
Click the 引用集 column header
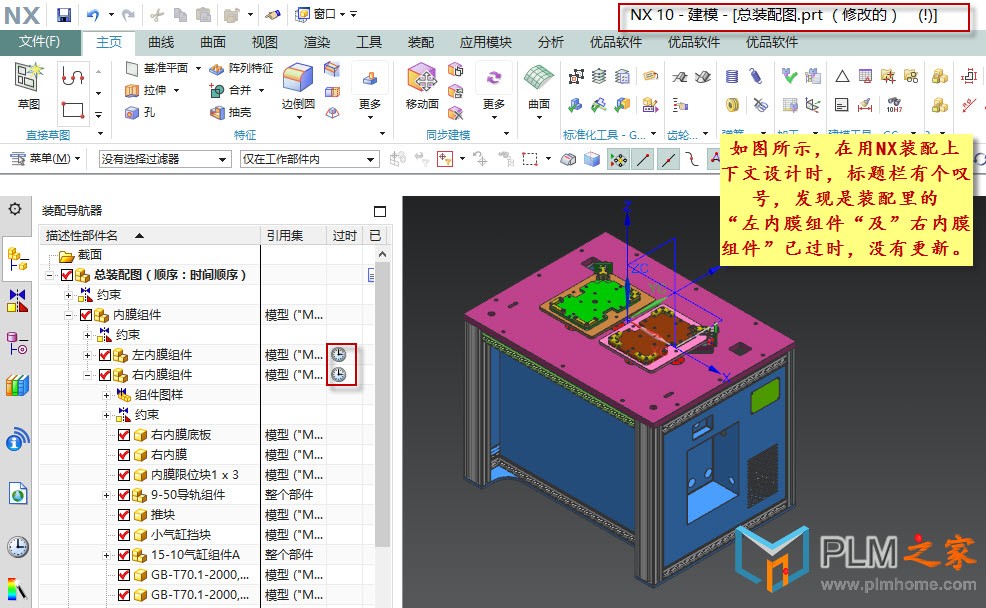293,236
